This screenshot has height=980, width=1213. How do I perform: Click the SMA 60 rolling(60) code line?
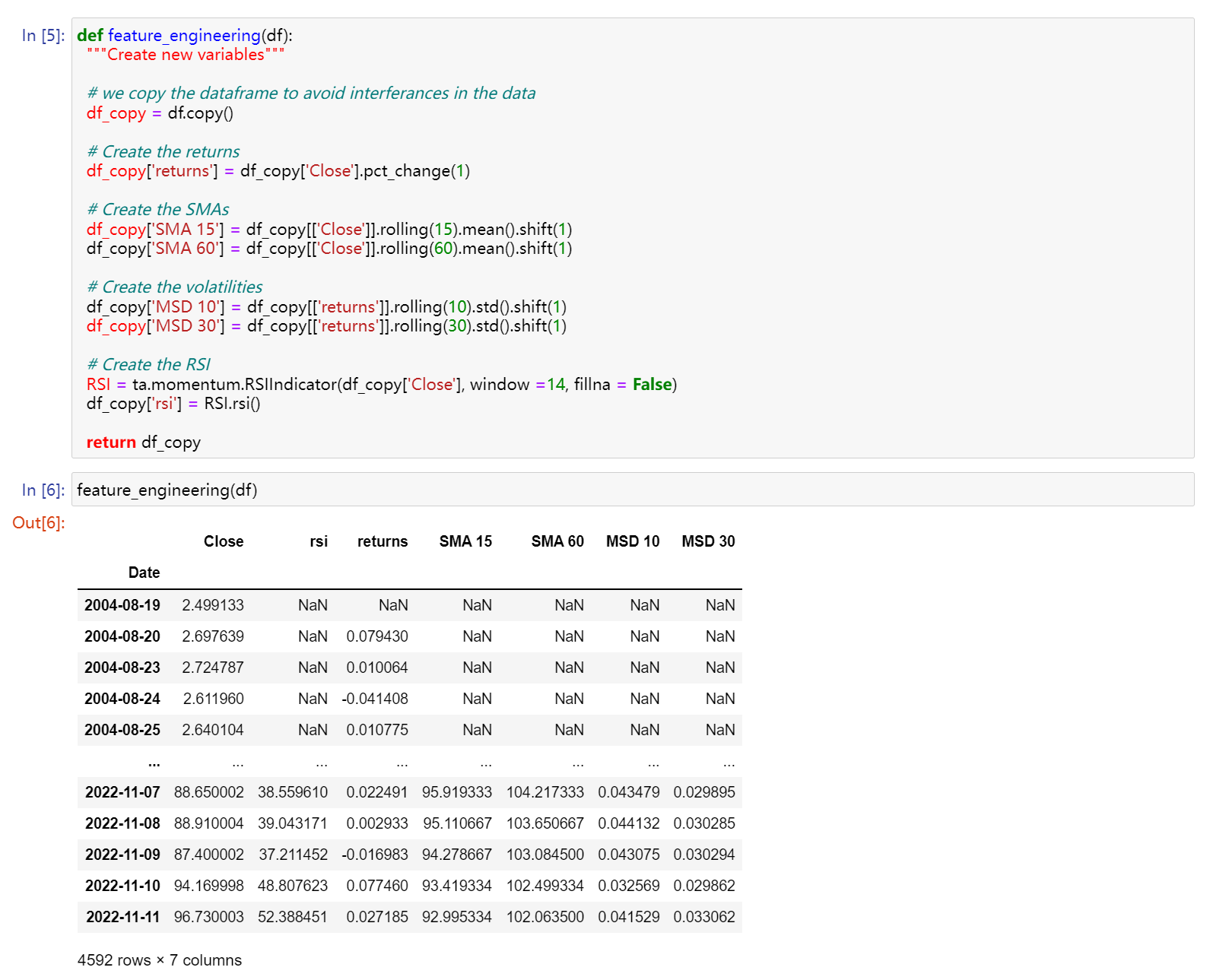pyautogui.click(x=329, y=249)
